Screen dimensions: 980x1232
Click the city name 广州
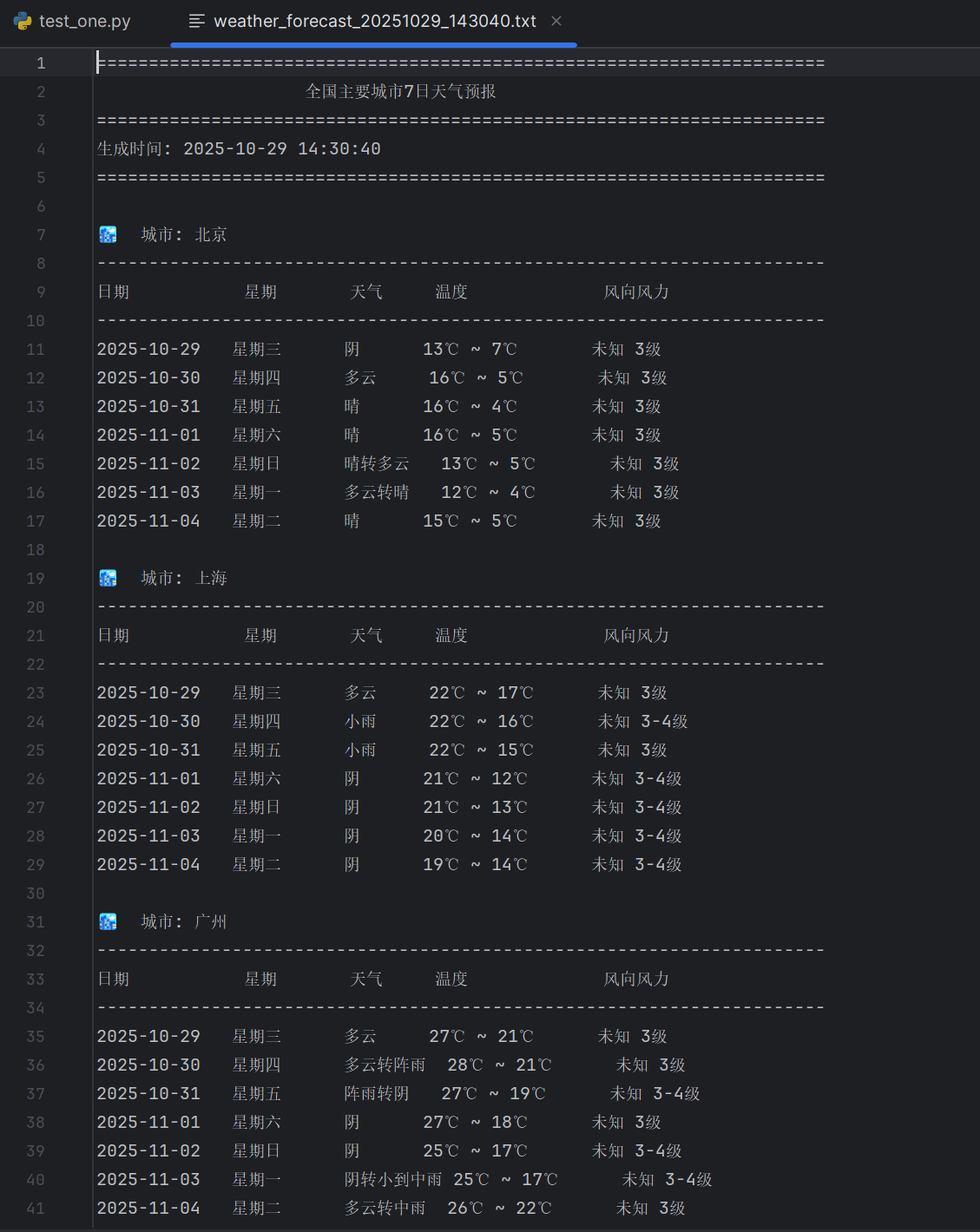[x=211, y=921]
